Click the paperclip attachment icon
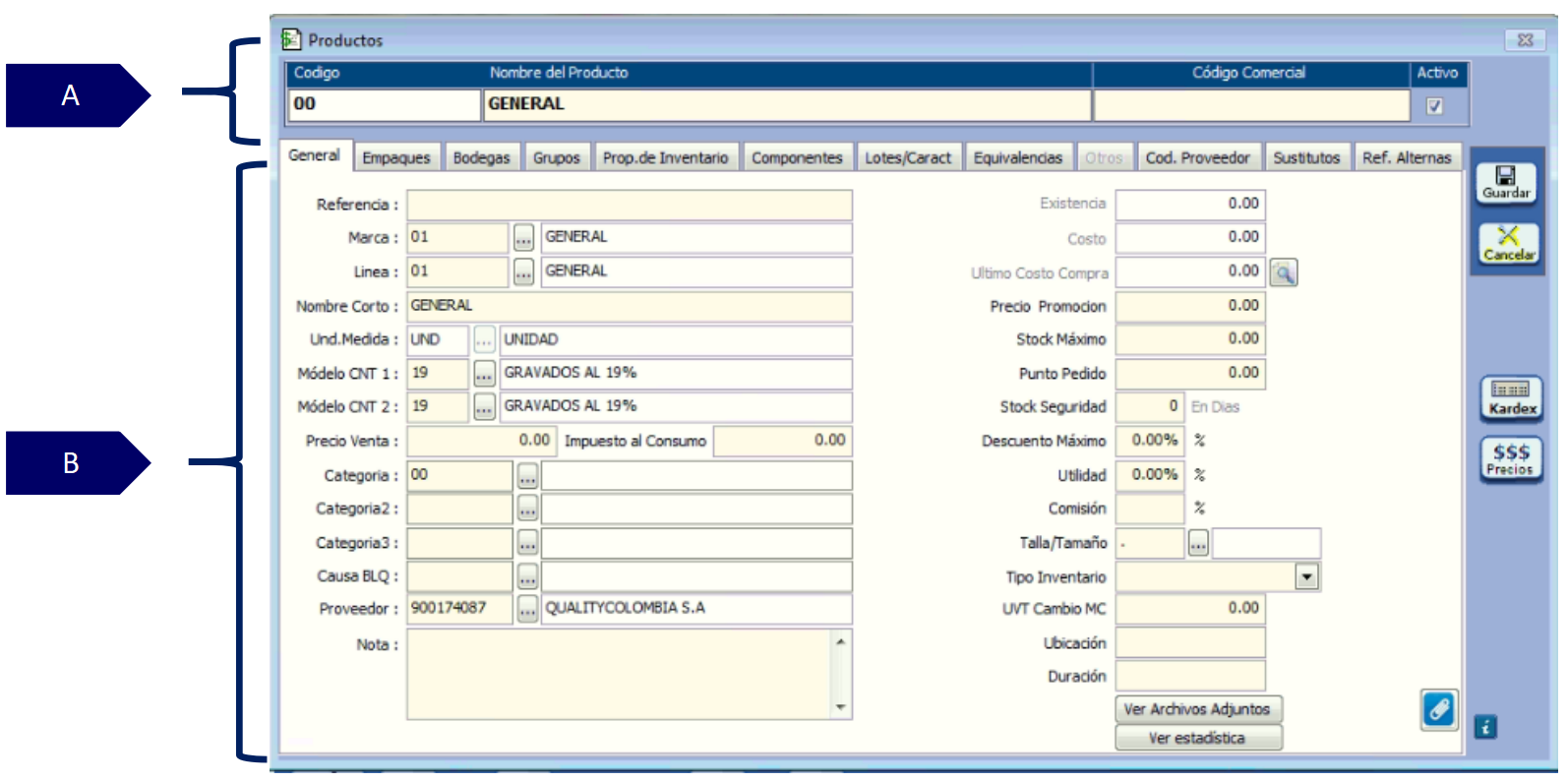Screen dimensions: 1568x781 (x=1439, y=709)
